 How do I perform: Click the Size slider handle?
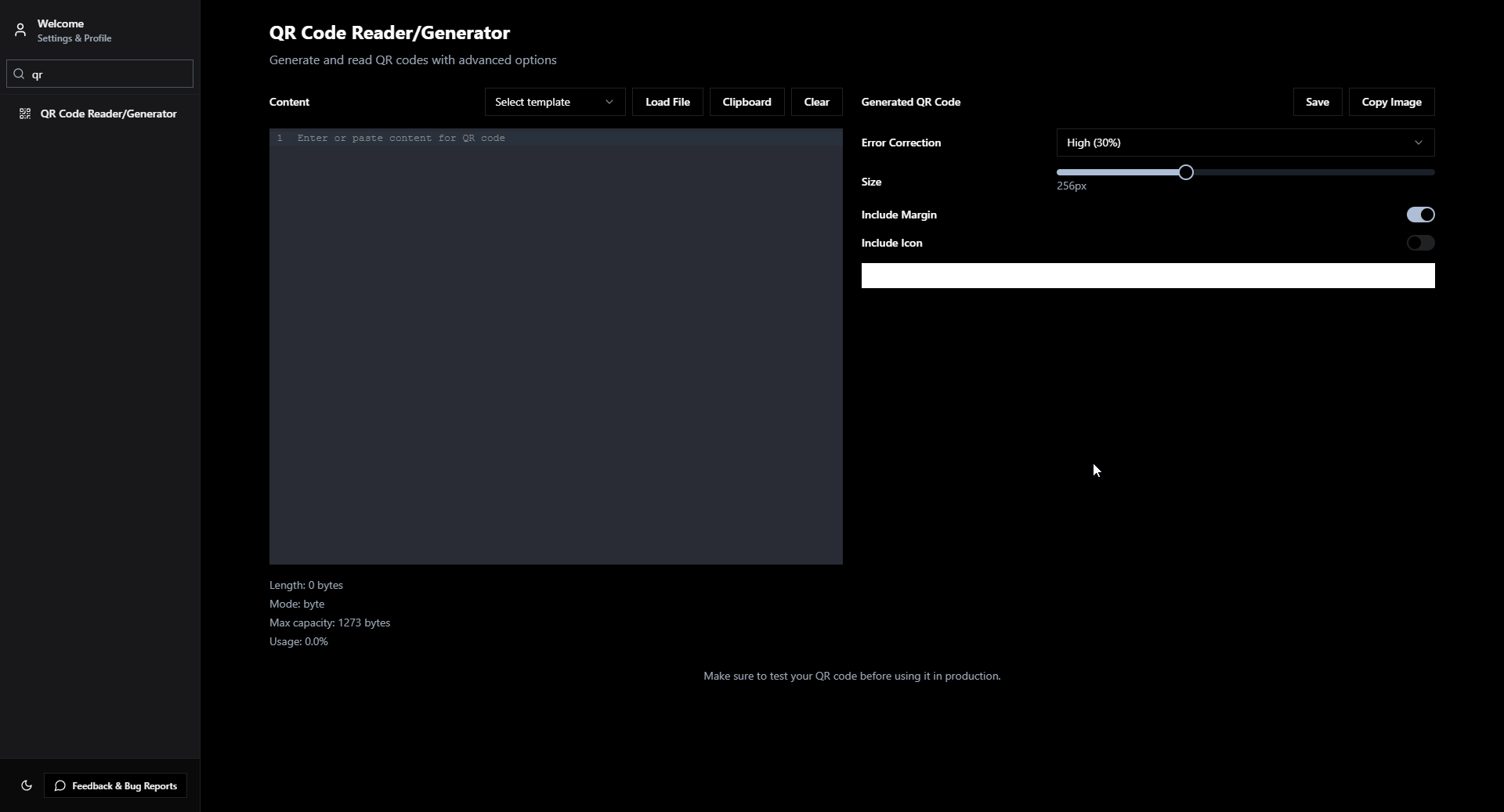tap(1185, 172)
